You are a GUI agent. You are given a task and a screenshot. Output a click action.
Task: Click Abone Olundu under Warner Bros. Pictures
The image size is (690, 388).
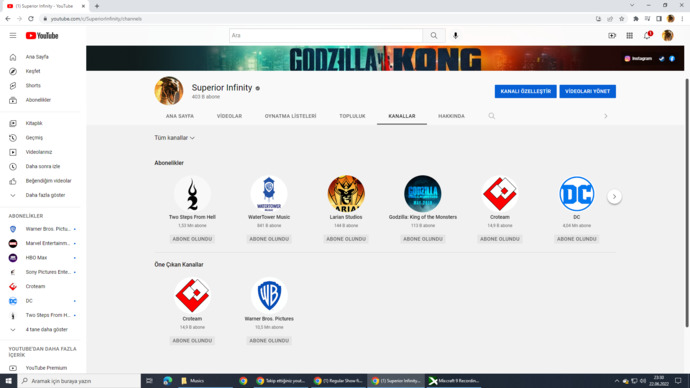click(x=269, y=340)
